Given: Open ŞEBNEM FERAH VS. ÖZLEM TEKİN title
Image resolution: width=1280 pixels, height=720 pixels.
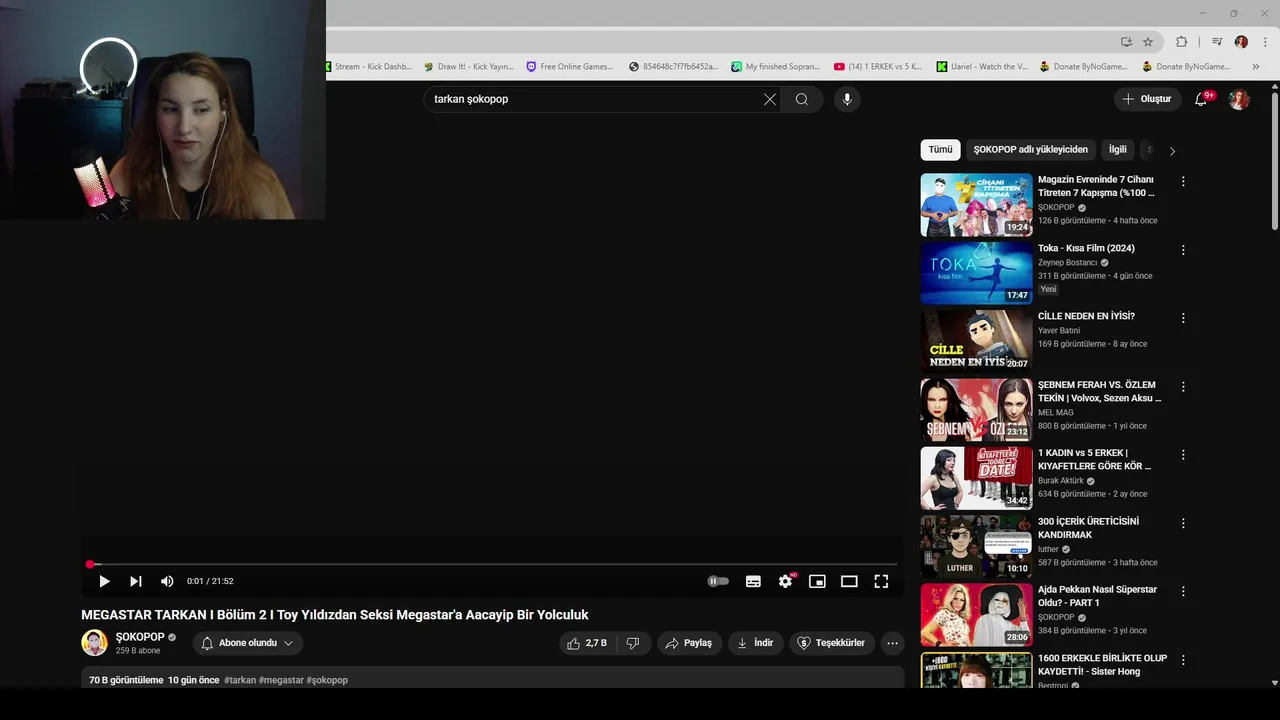Looking at the screenshot, I should tap(1100, 391).
